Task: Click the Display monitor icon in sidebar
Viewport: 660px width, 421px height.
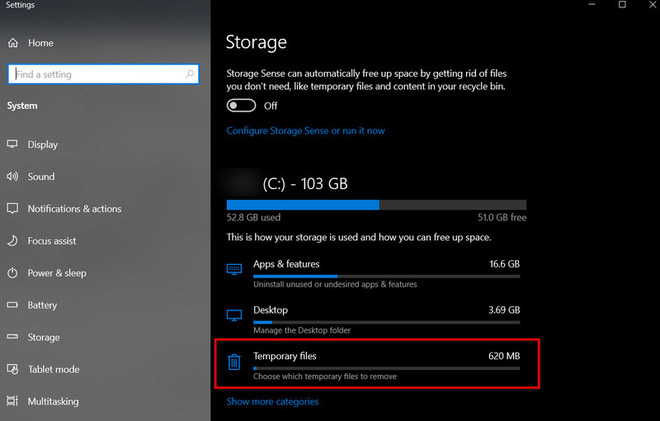Action: (13, 144)
